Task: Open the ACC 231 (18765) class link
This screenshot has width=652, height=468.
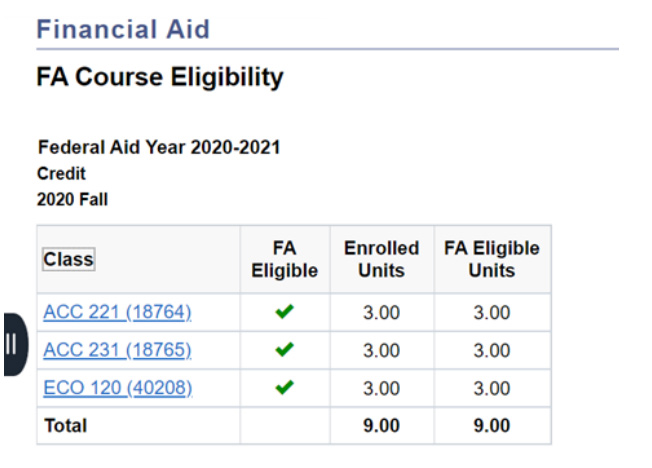Action: click(x=117, y=350)
